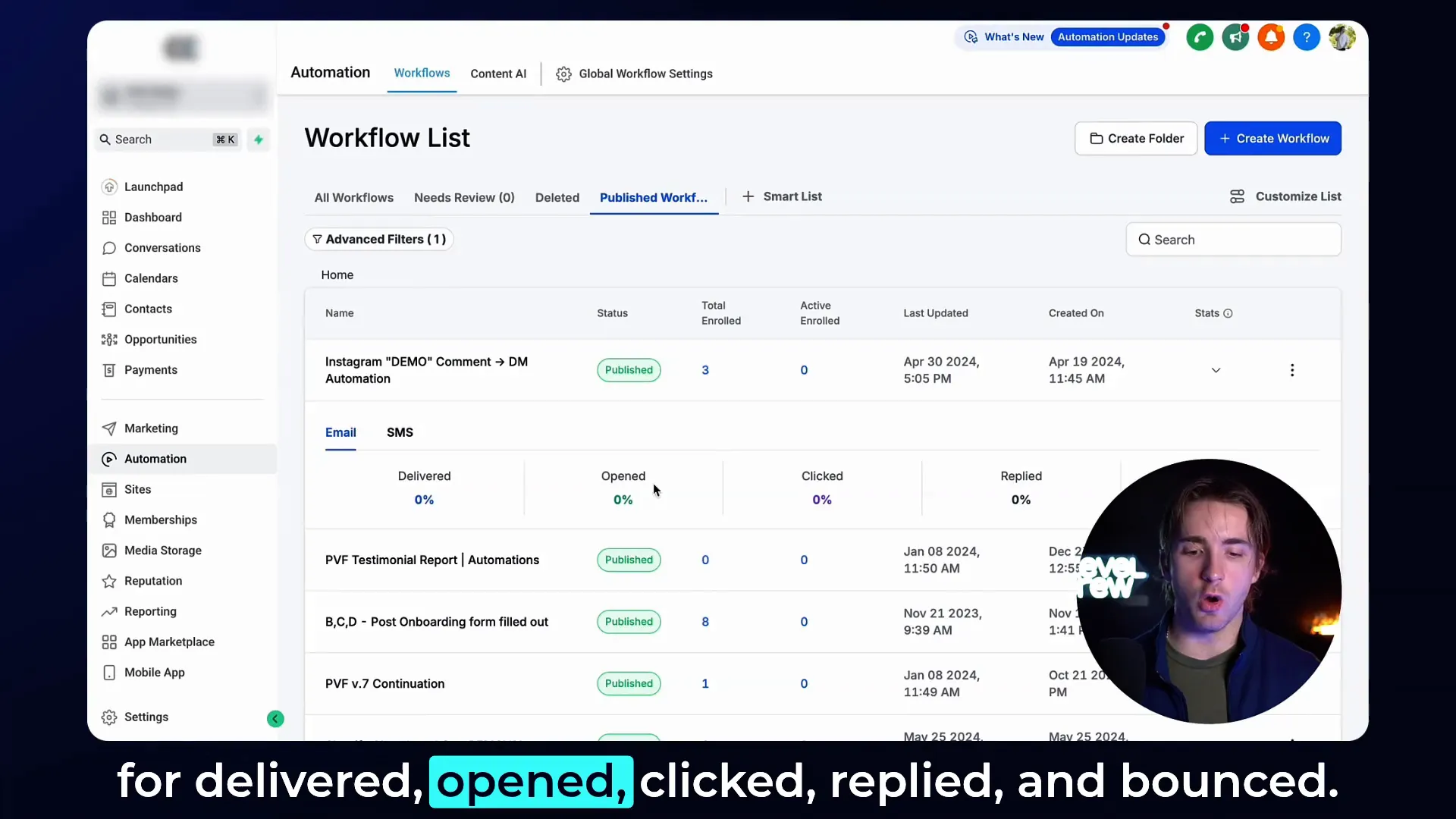Open PVF Testimonial Report | Automations workflow

pyautogui.click(x=432, y=560)
